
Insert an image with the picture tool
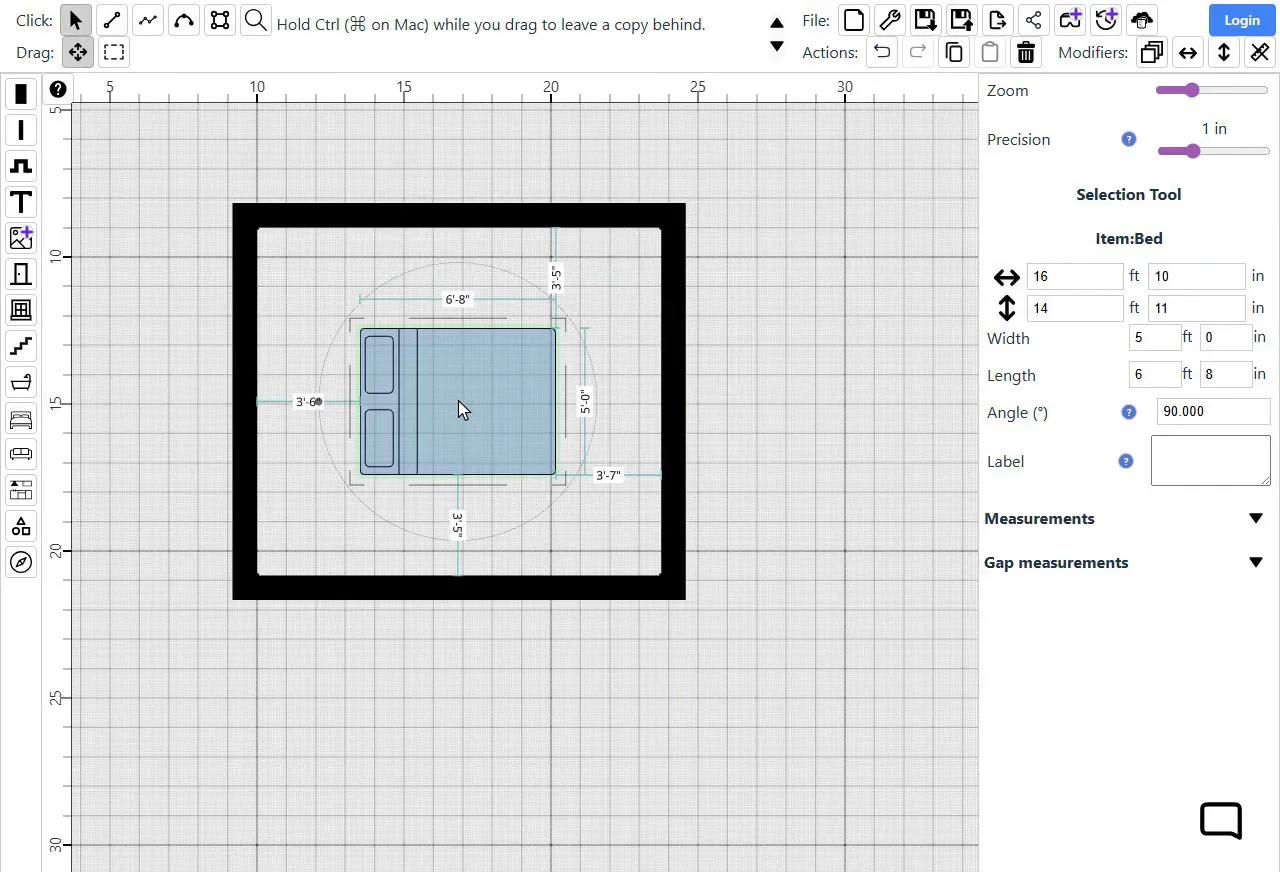(x=21, y=238)
